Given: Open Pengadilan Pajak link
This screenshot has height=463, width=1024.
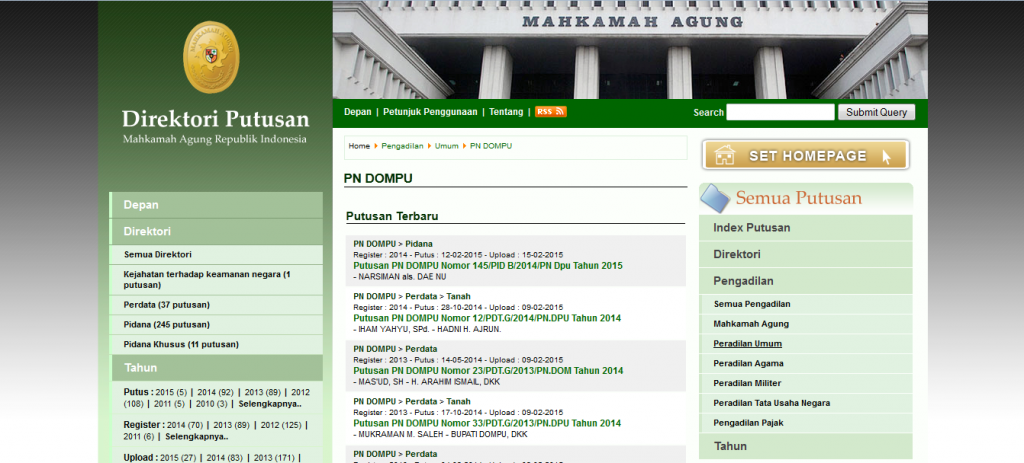Looking at the screenshot, I should [748, 423].
